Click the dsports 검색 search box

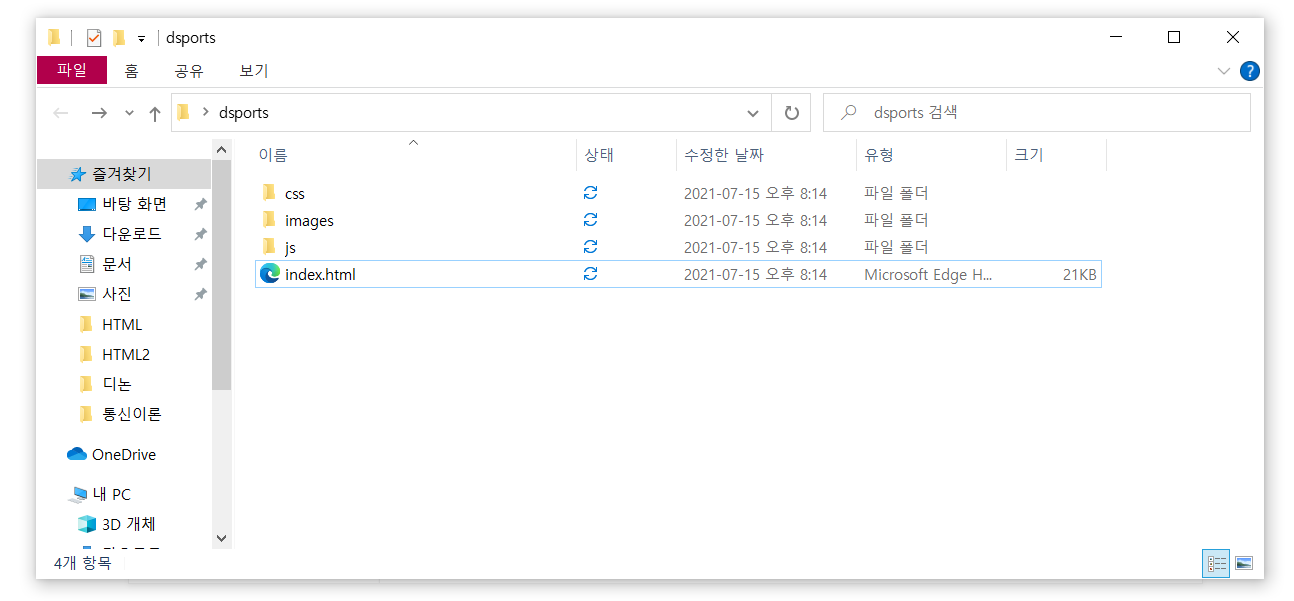point(1036,113)
